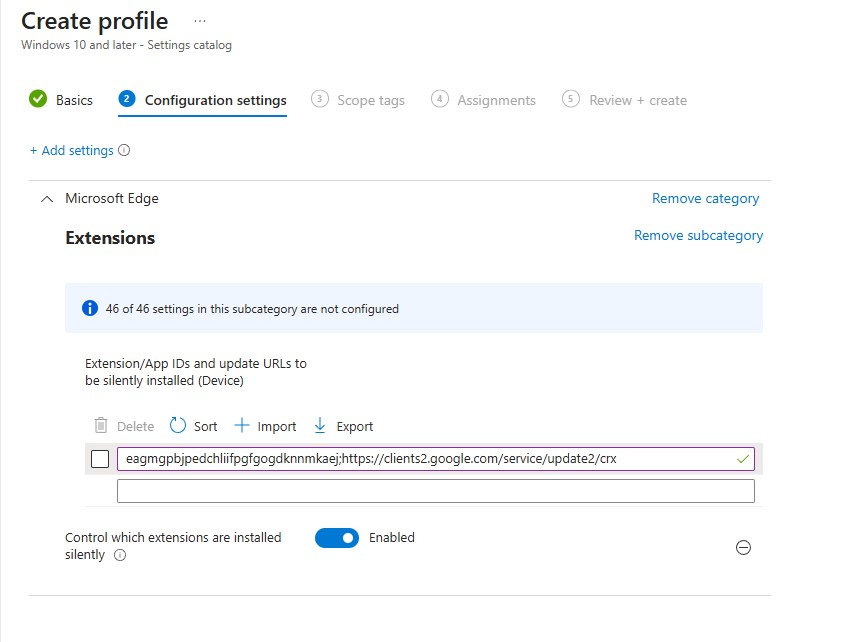Click info icon beside Add settings
The height and width of the screenshot is (642, 867).
click(x=124, y=151)
